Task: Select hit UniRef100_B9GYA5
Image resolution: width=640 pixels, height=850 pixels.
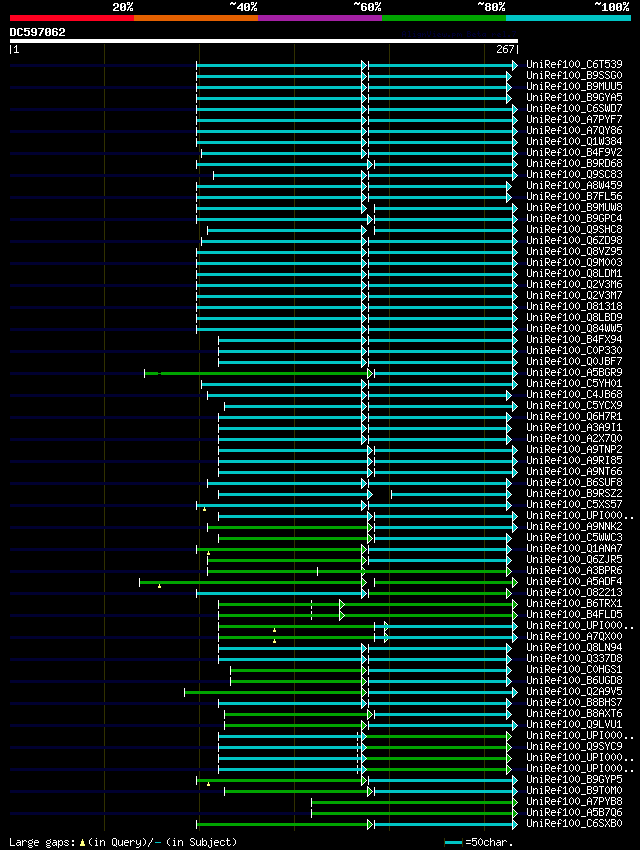Action: tap(574, 97)
